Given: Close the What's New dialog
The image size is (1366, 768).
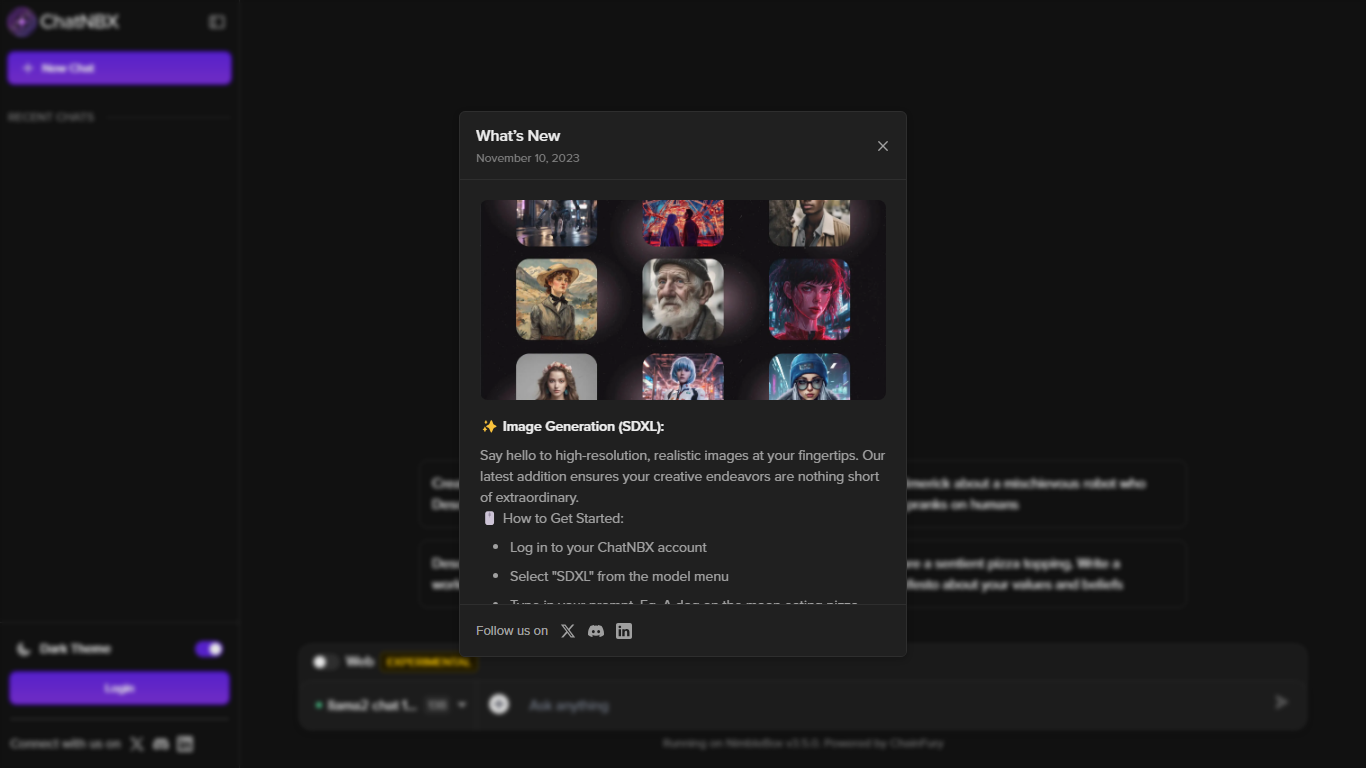Looking at the screenshot, I should 882,146.
